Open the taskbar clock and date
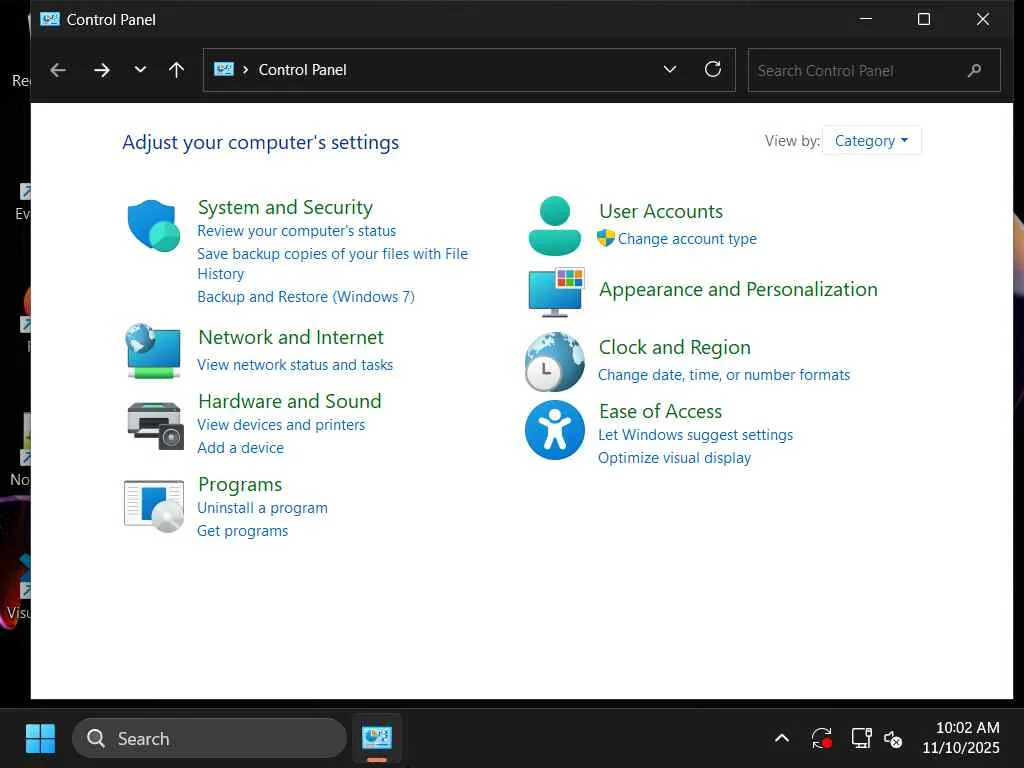Image resolution: width=1024 pixels, height=768 pixels. click(x=961, y=737)
